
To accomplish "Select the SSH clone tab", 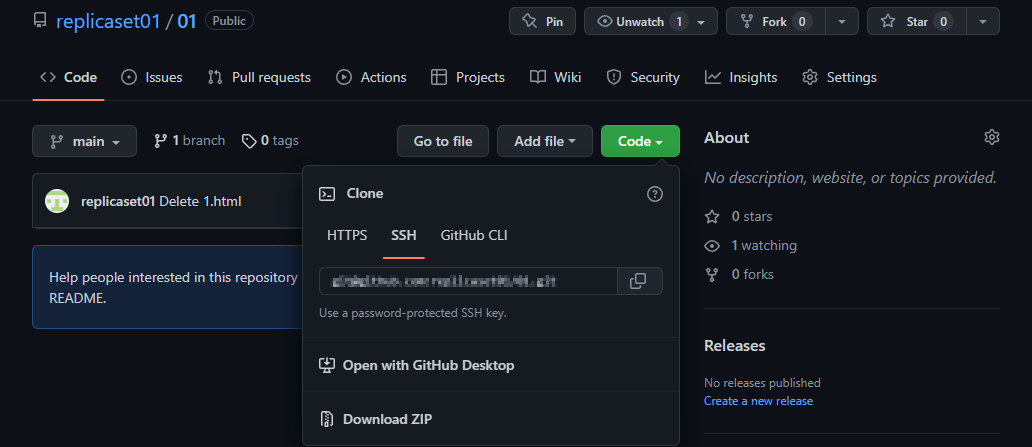I will click(x=403, y=235).
